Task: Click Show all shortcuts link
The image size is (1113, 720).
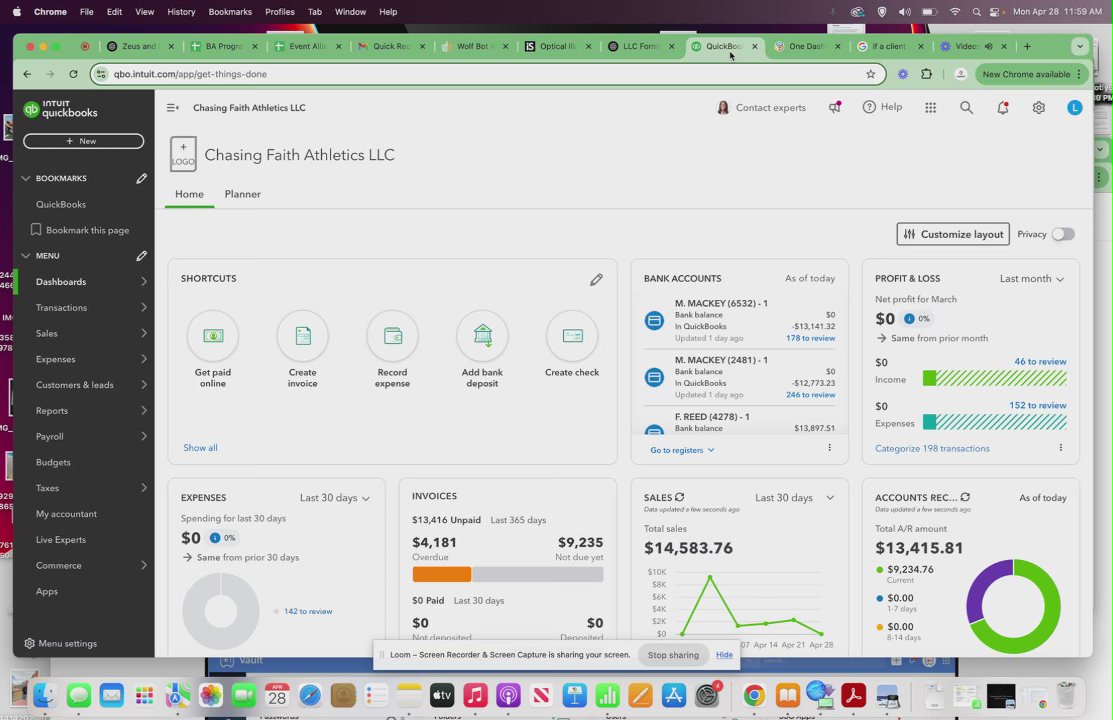Action: pos(200,448)
